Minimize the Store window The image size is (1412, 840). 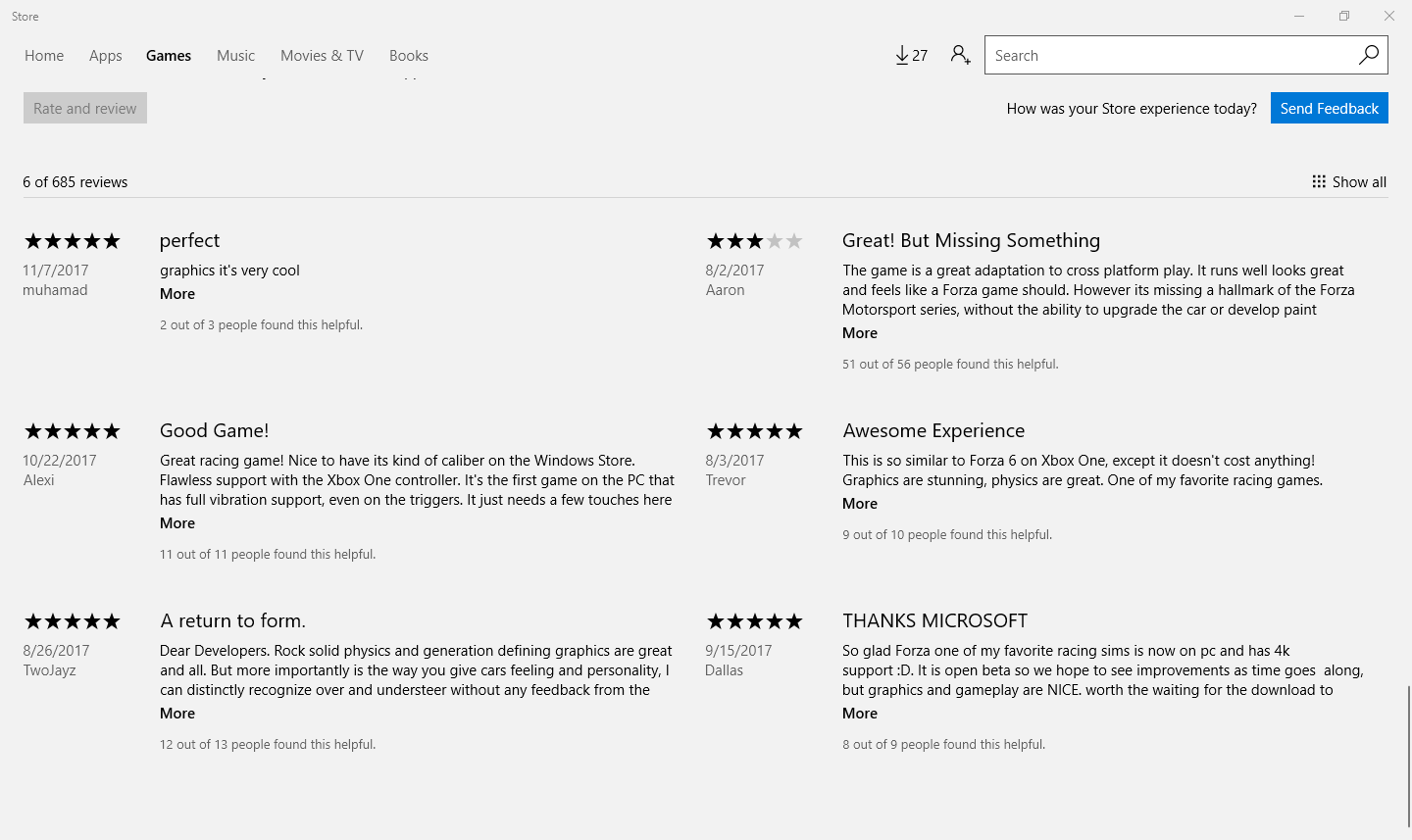(x=1299, y=16)
